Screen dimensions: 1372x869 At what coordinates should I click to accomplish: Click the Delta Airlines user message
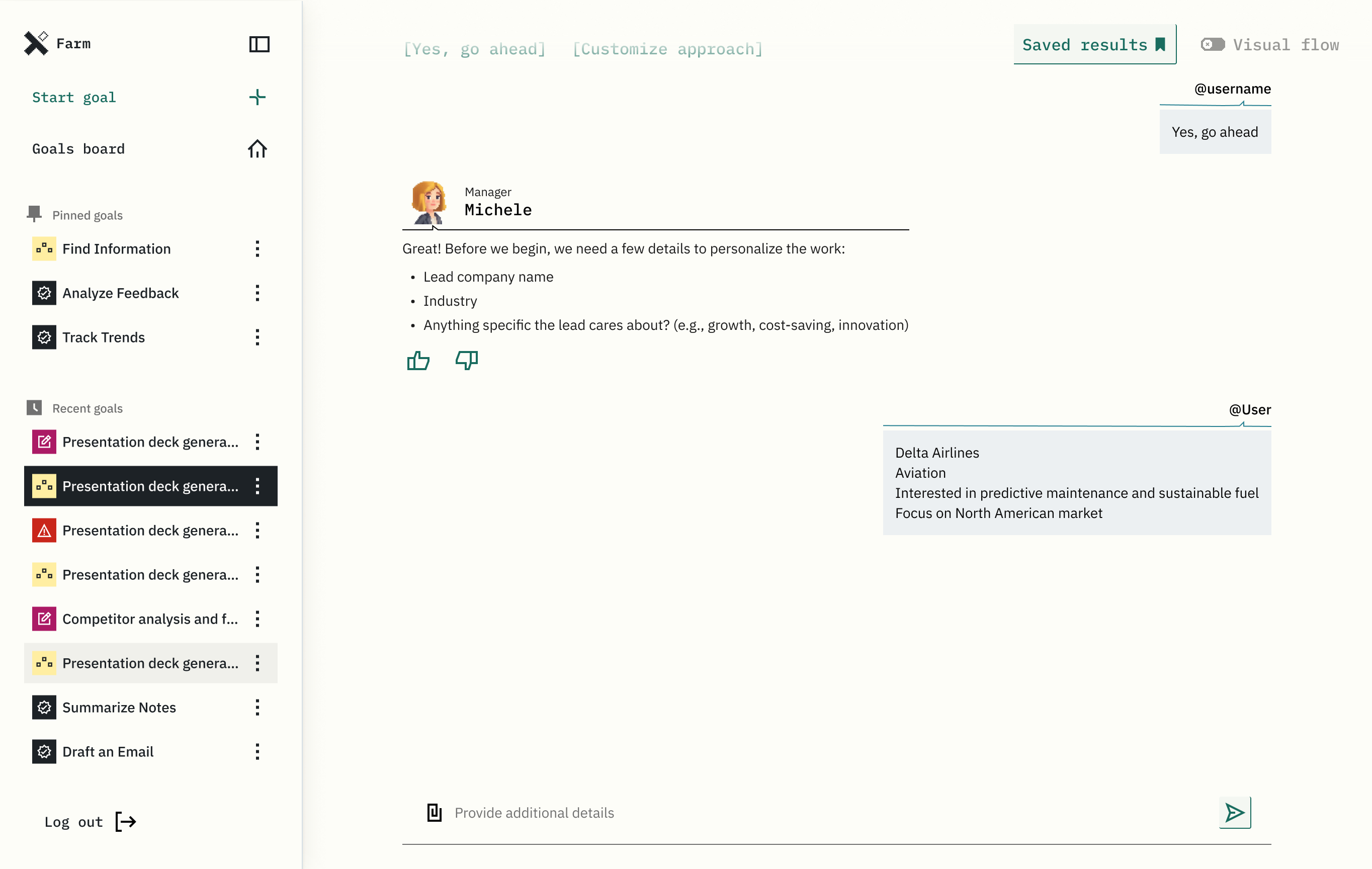click(1077, 483)
